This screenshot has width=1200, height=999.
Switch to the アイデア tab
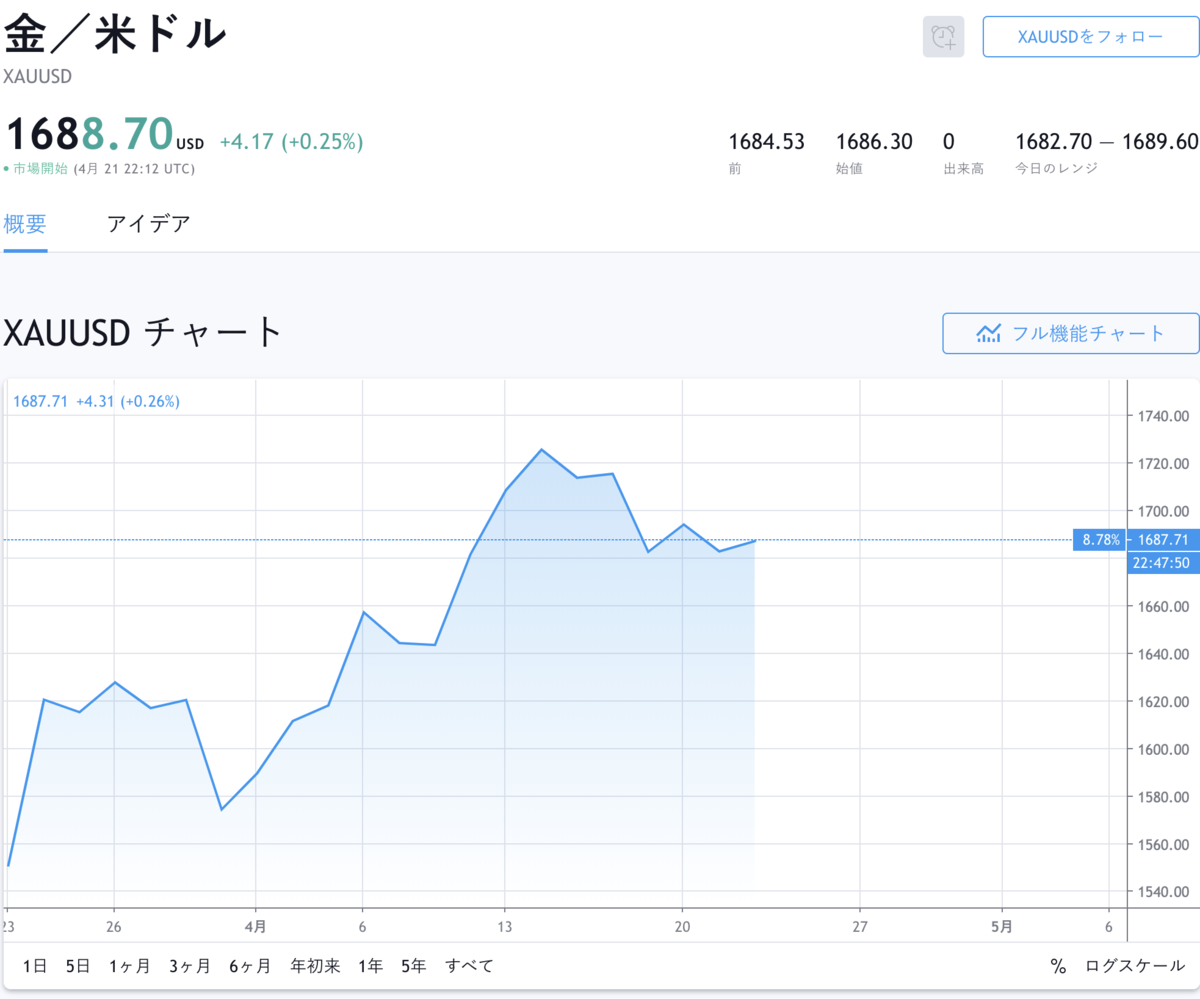coord(148,224)
